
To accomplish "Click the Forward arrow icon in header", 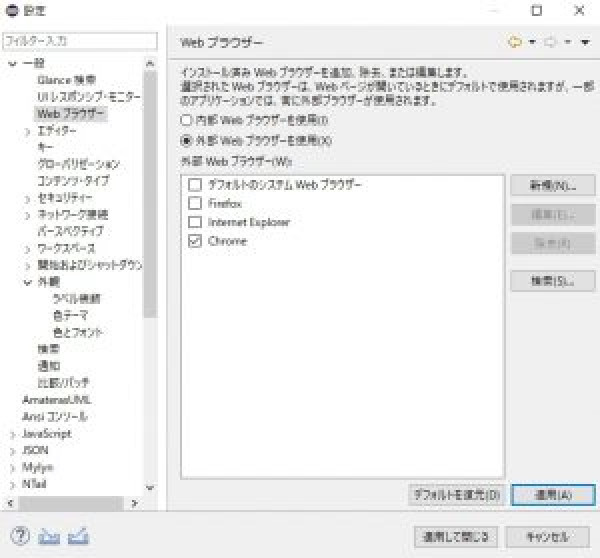I will pyautogui.click(x=550, y=42).
